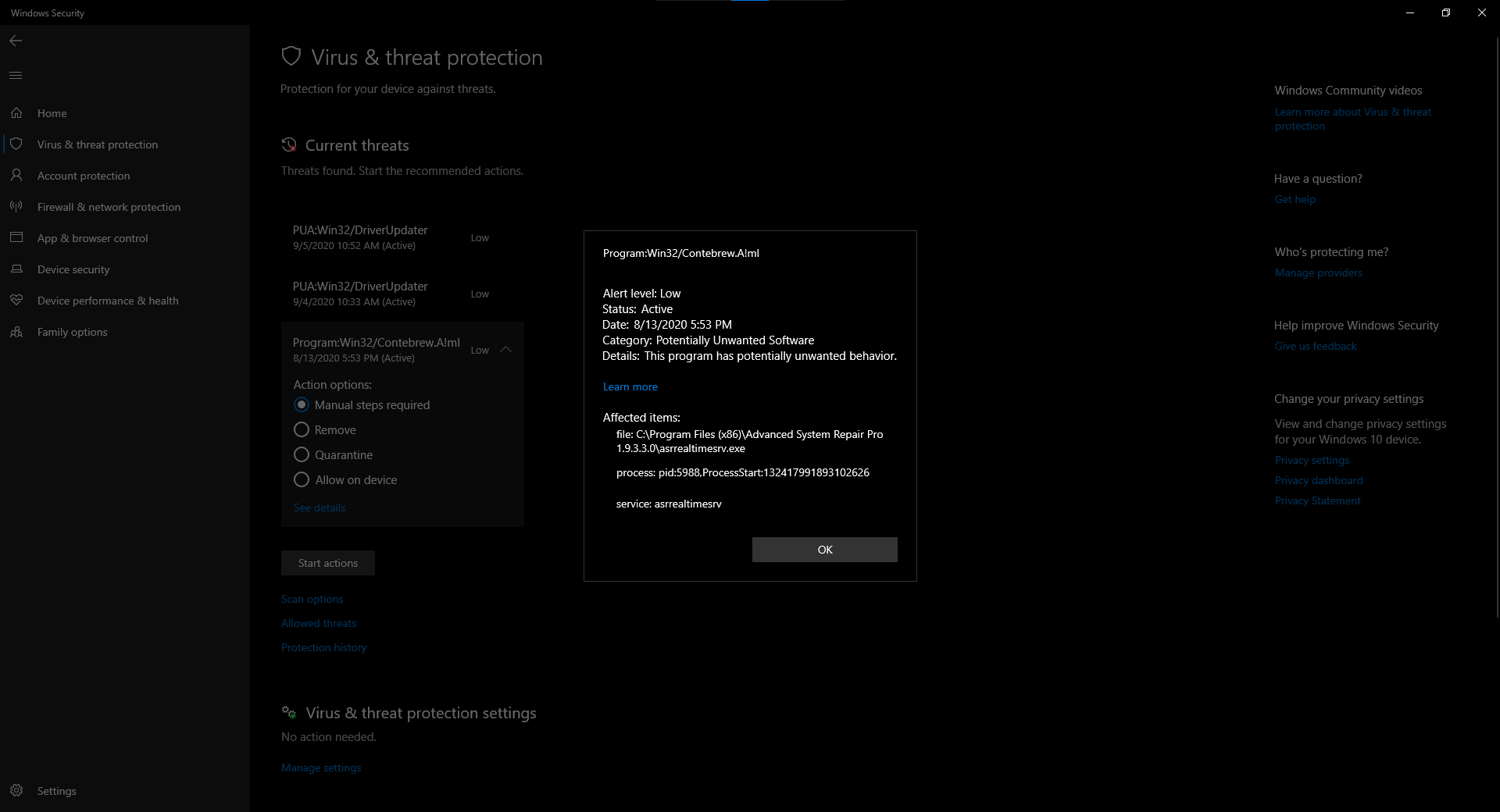
Task: Click the large shield icon in page header
Action: pos(291,56)
